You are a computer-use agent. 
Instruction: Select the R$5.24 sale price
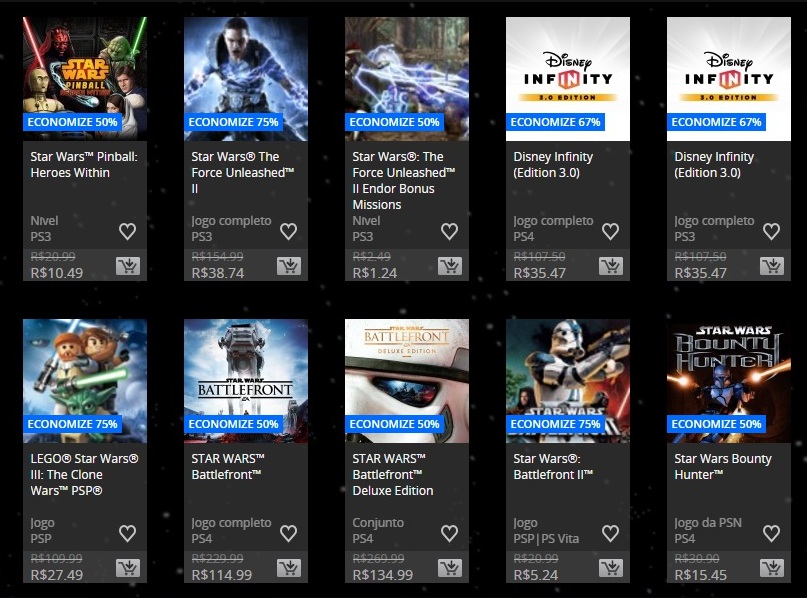[x=536, y=575]
